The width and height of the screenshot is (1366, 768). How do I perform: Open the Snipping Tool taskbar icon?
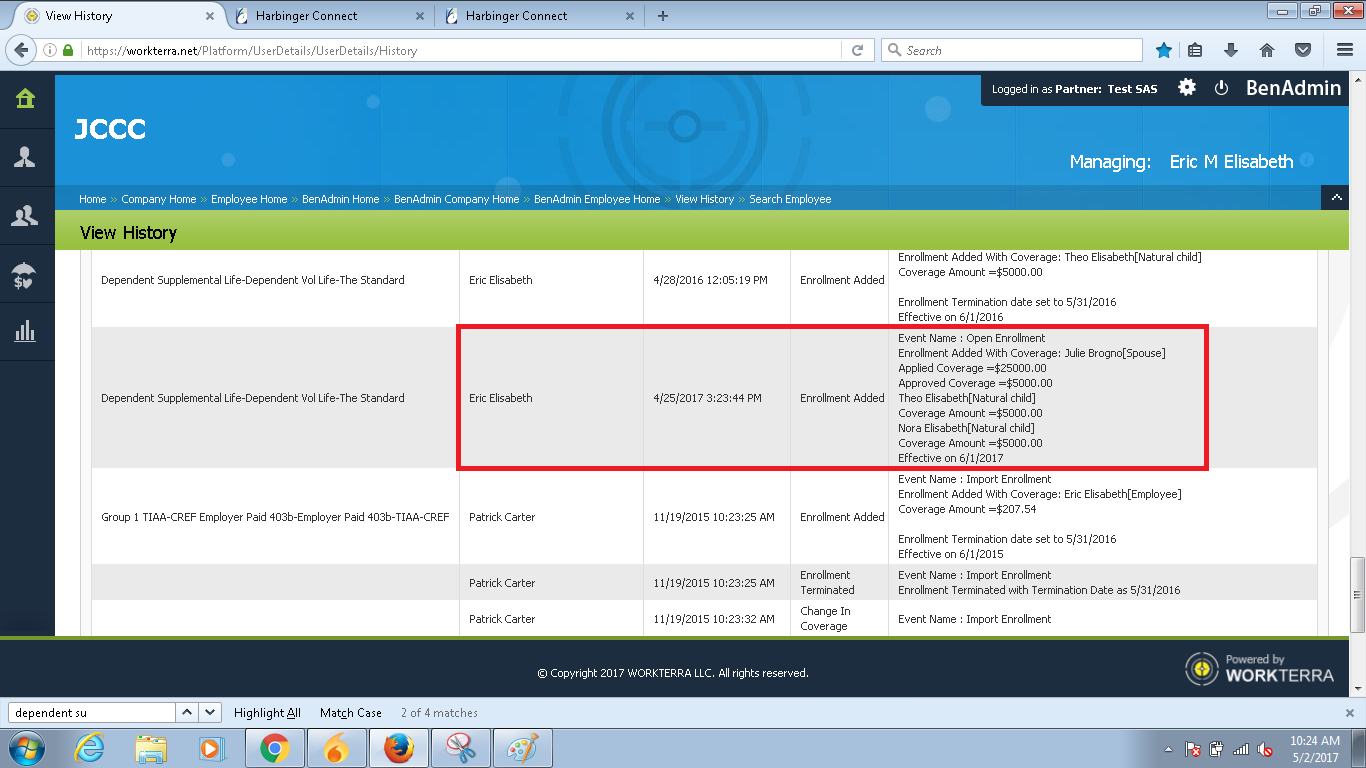(x=461, y=748)
